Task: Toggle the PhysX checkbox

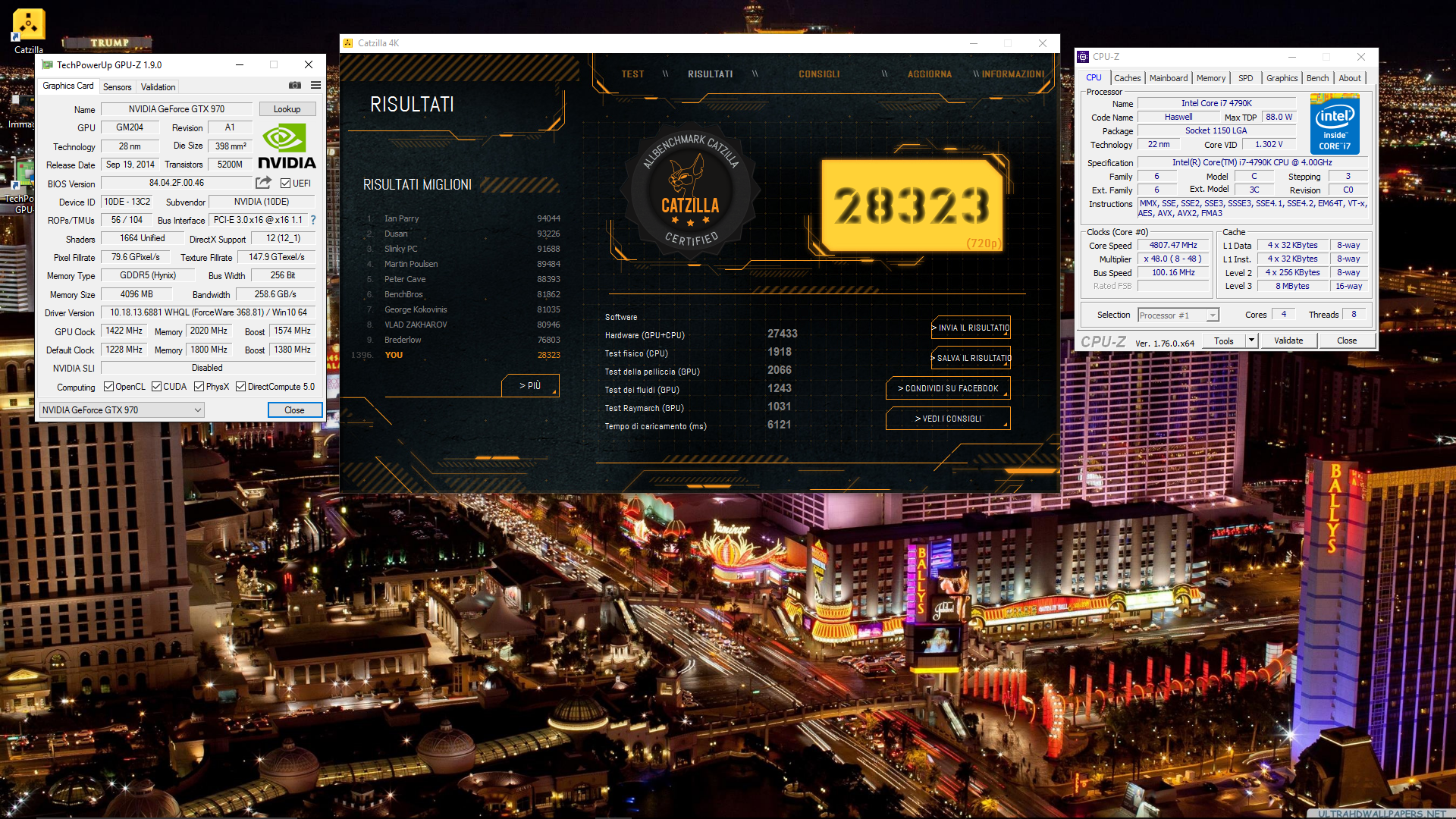Action: 199,387
